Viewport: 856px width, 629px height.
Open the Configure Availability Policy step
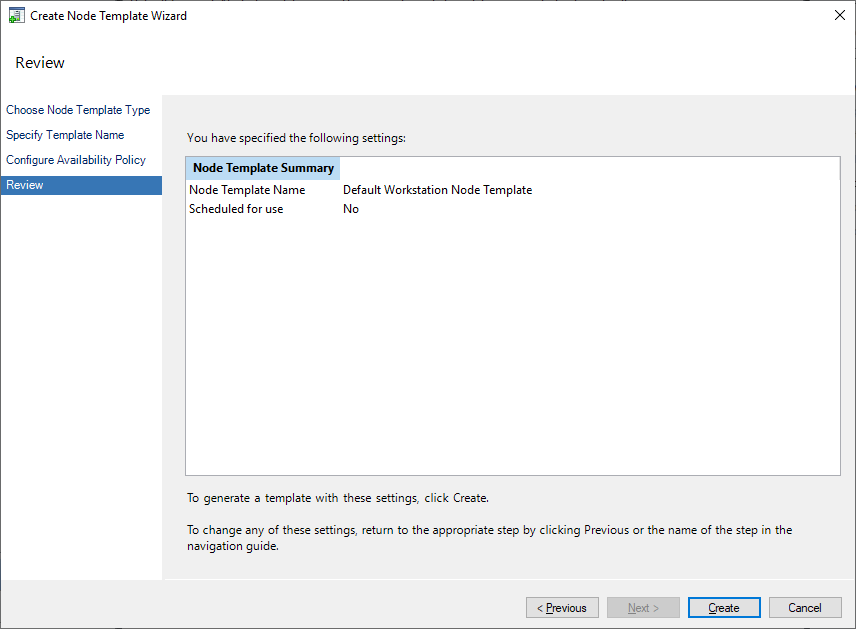(x=75, y=159)
